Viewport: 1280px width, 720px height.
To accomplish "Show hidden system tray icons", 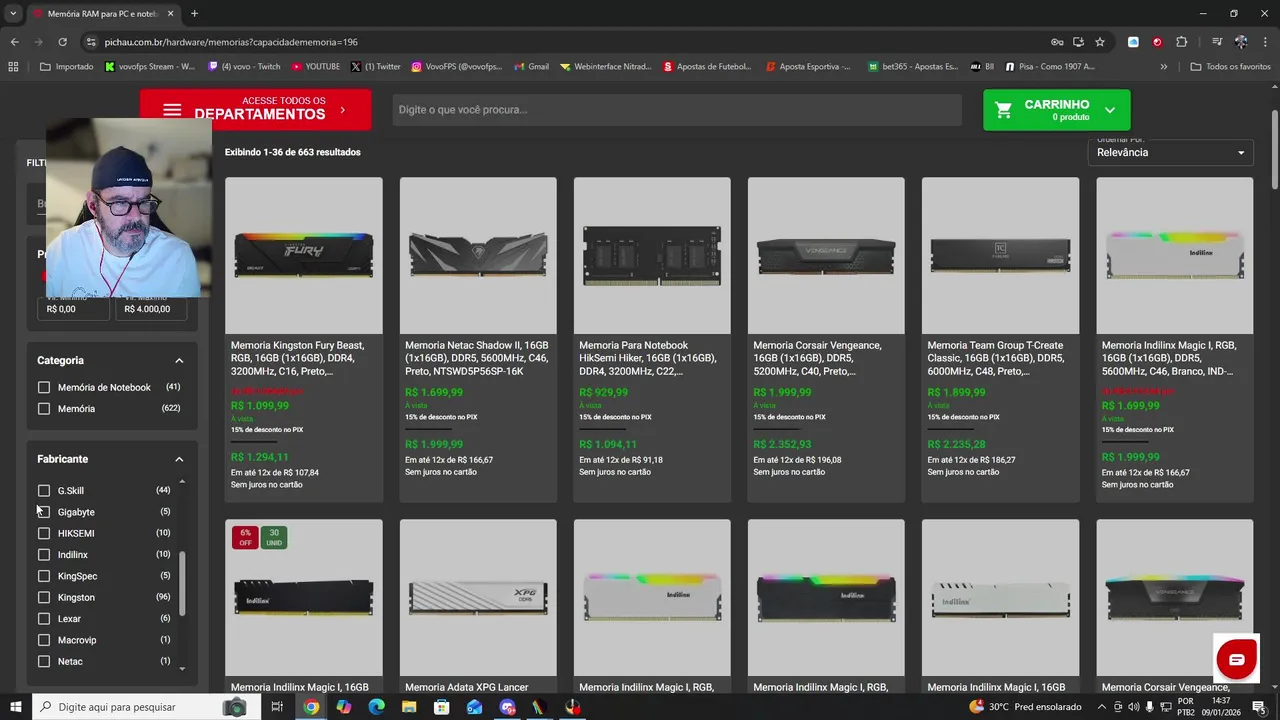I will pos(1101,707).
